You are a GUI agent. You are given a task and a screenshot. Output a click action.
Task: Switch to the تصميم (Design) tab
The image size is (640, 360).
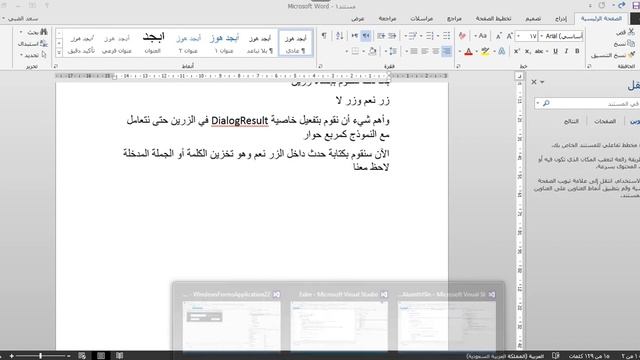533,19
